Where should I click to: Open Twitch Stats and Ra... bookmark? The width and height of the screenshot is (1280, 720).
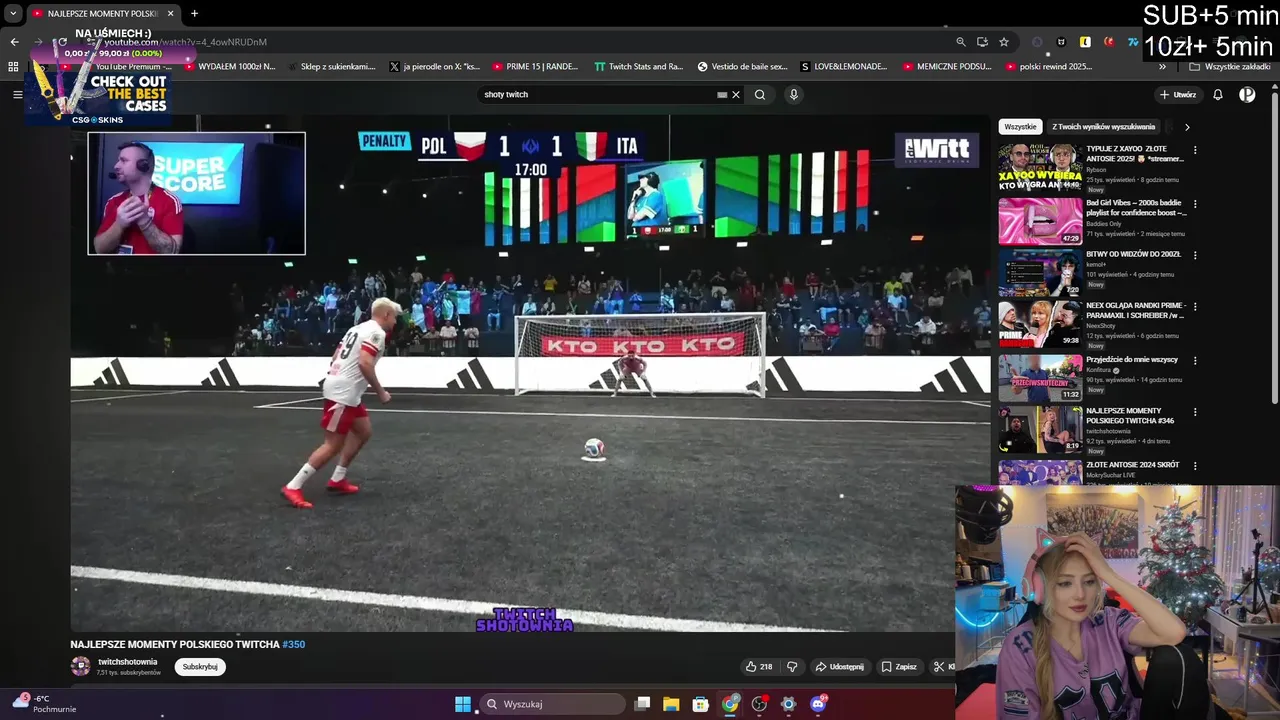click(x=638, y=67)
